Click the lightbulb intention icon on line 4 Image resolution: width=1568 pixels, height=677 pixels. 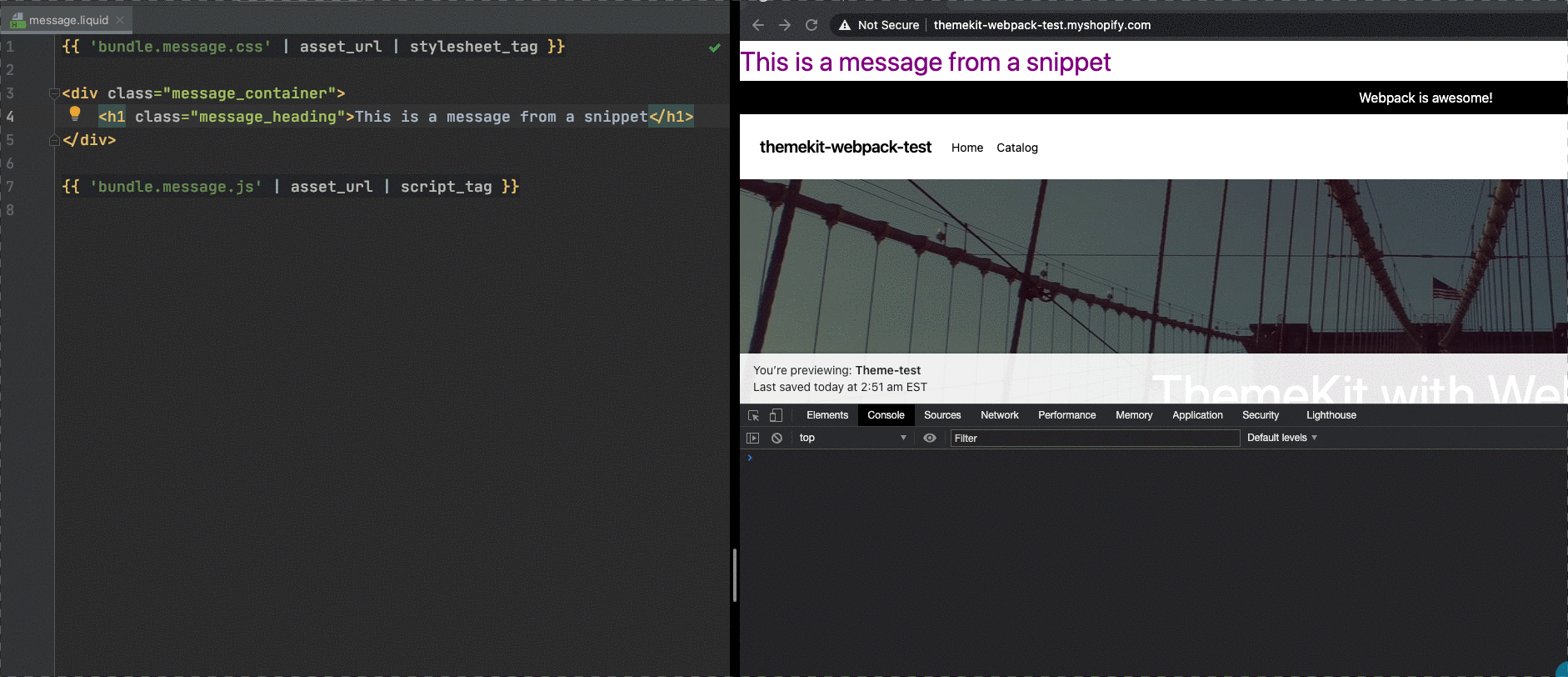[x=75, y=113]
